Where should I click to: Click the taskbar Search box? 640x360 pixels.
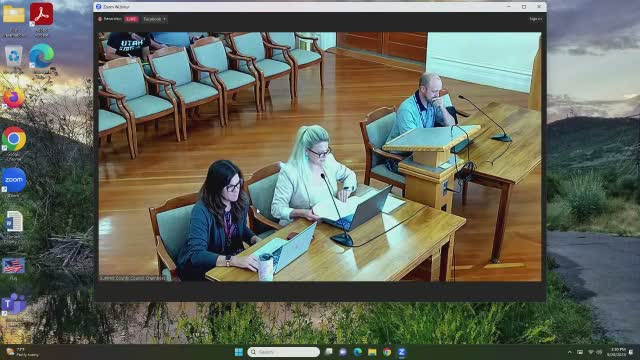click(x=283, y=352)
